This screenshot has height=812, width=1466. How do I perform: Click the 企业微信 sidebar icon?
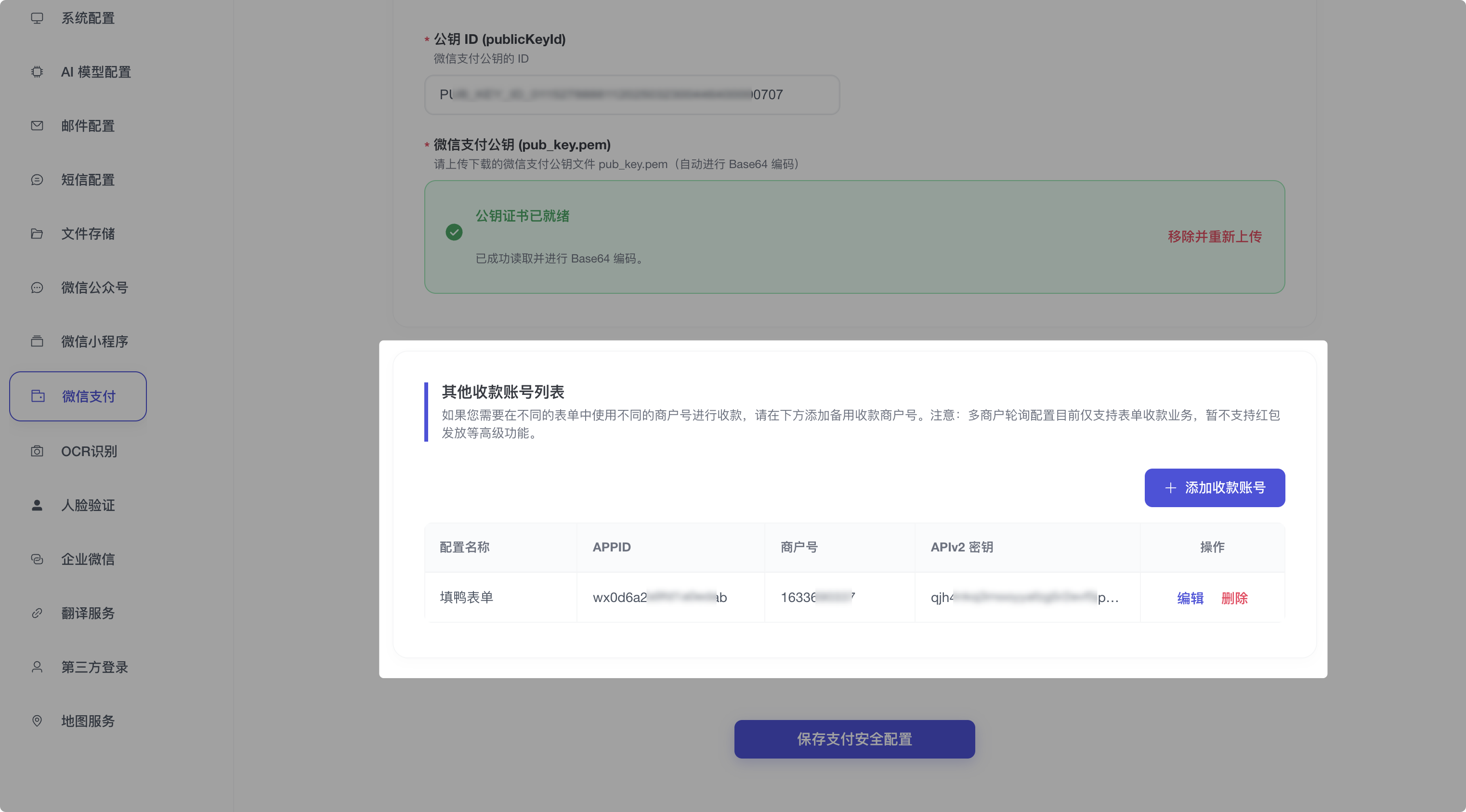pos(37,559)
